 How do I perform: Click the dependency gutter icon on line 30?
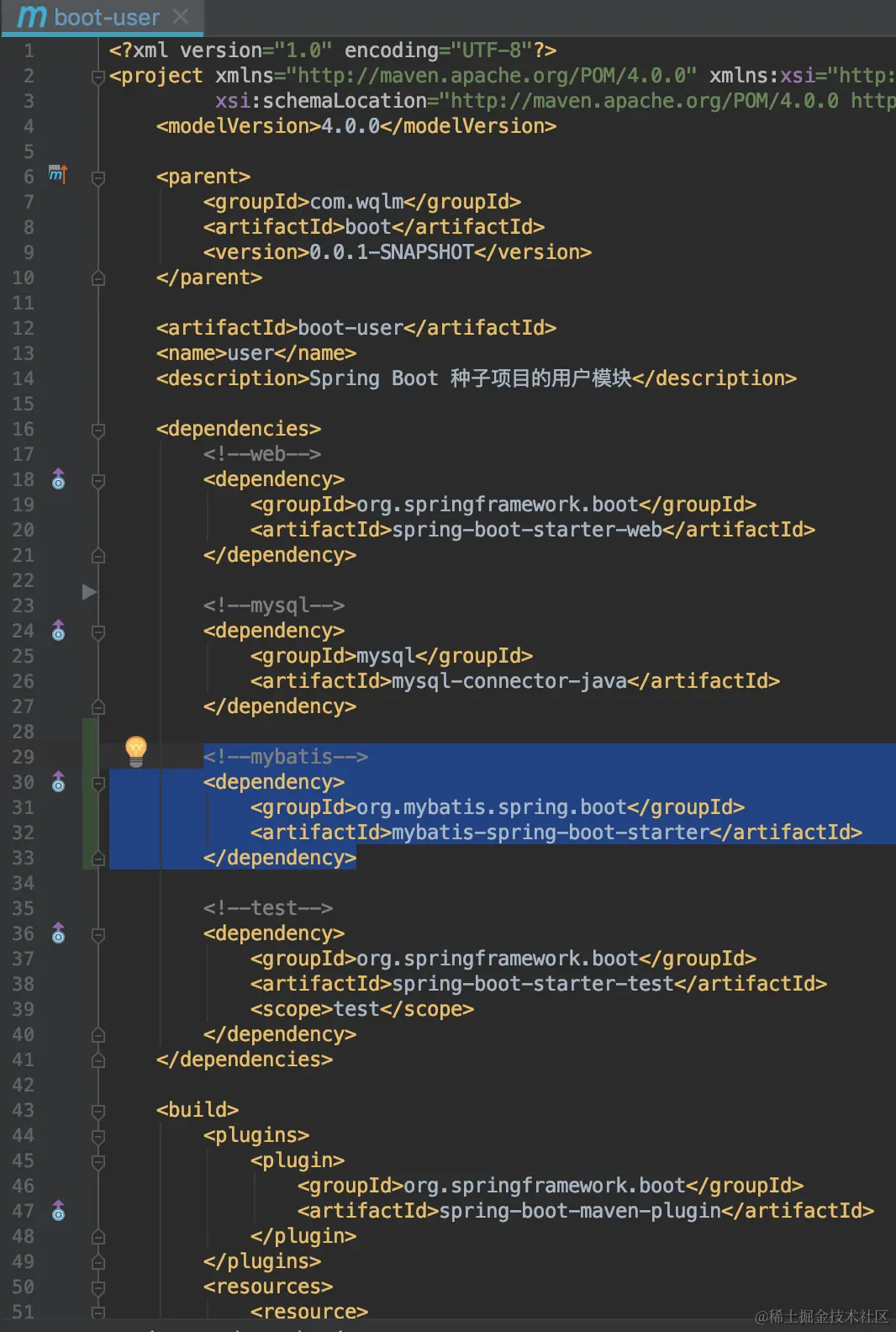tap(58, 782)
